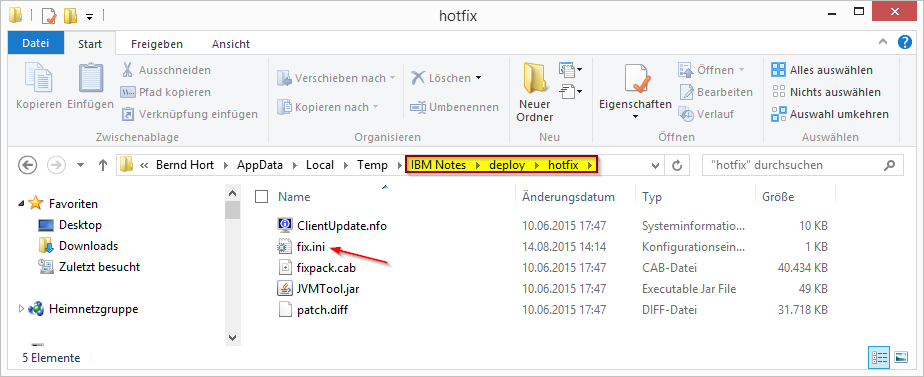Click Bearbeiten in the ribbon
The height and width of the screenshot is (377, 924).
tap(716, 92)
